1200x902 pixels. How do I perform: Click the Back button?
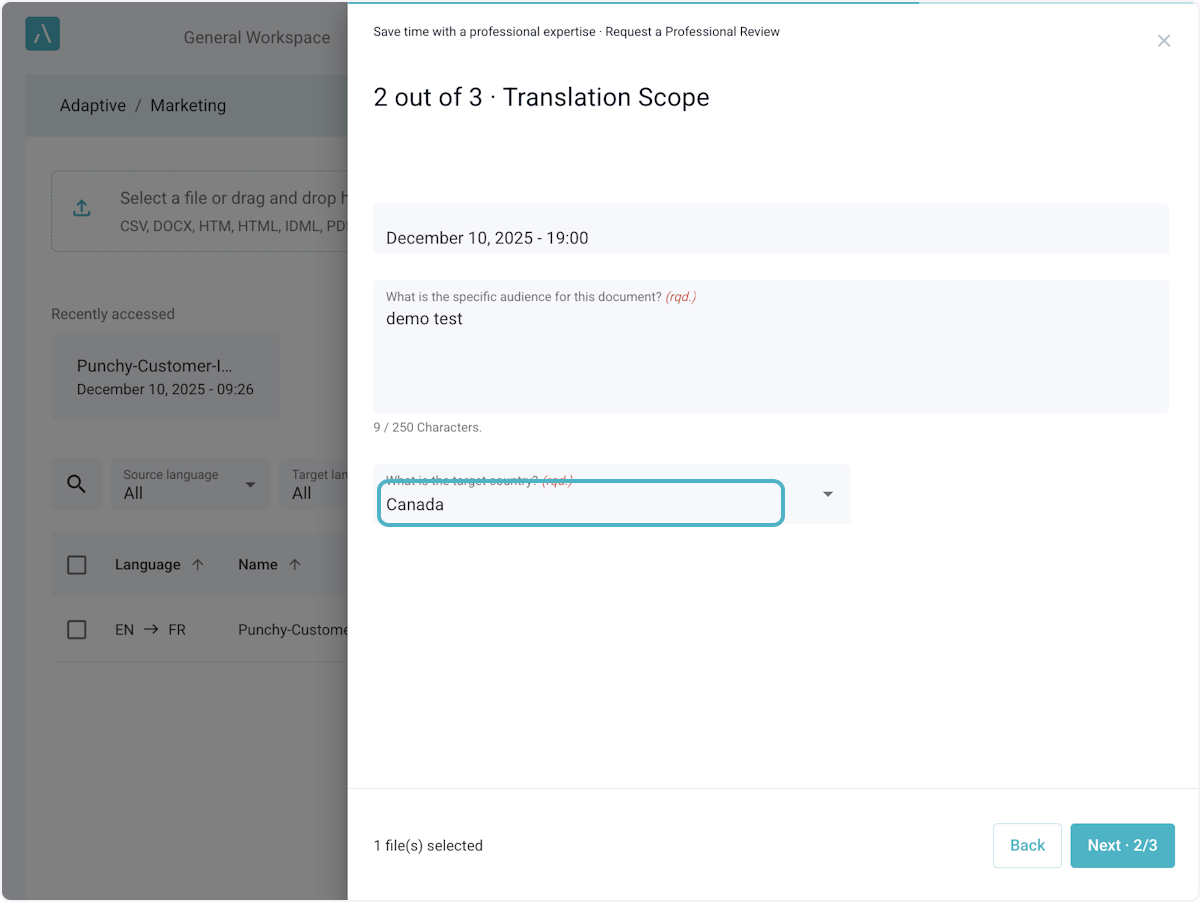pyautogui.click(x=1027, y=845)
